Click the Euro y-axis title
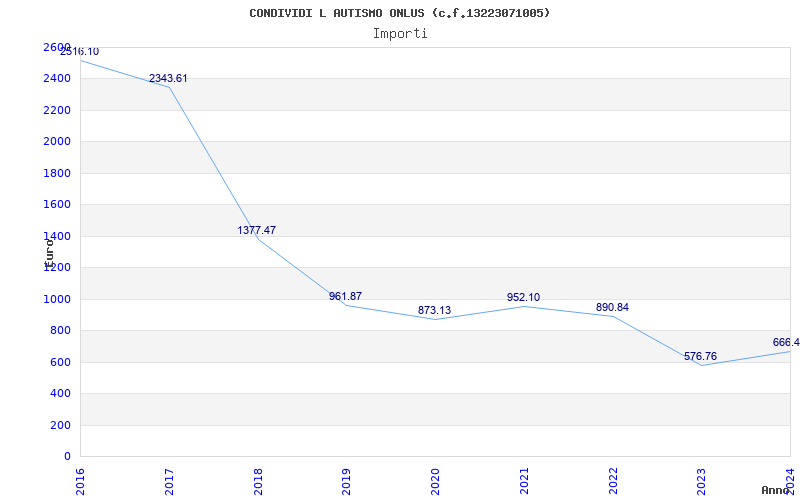 point(49,253)
